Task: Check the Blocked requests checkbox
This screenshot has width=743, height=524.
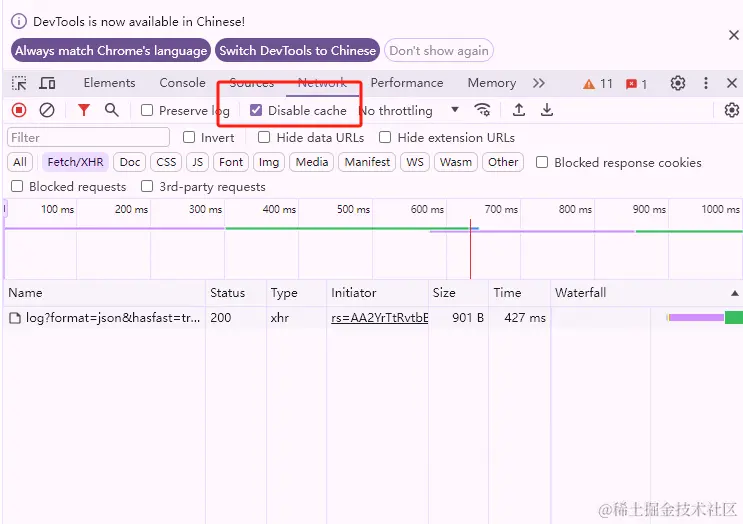Action: point(17,186)
